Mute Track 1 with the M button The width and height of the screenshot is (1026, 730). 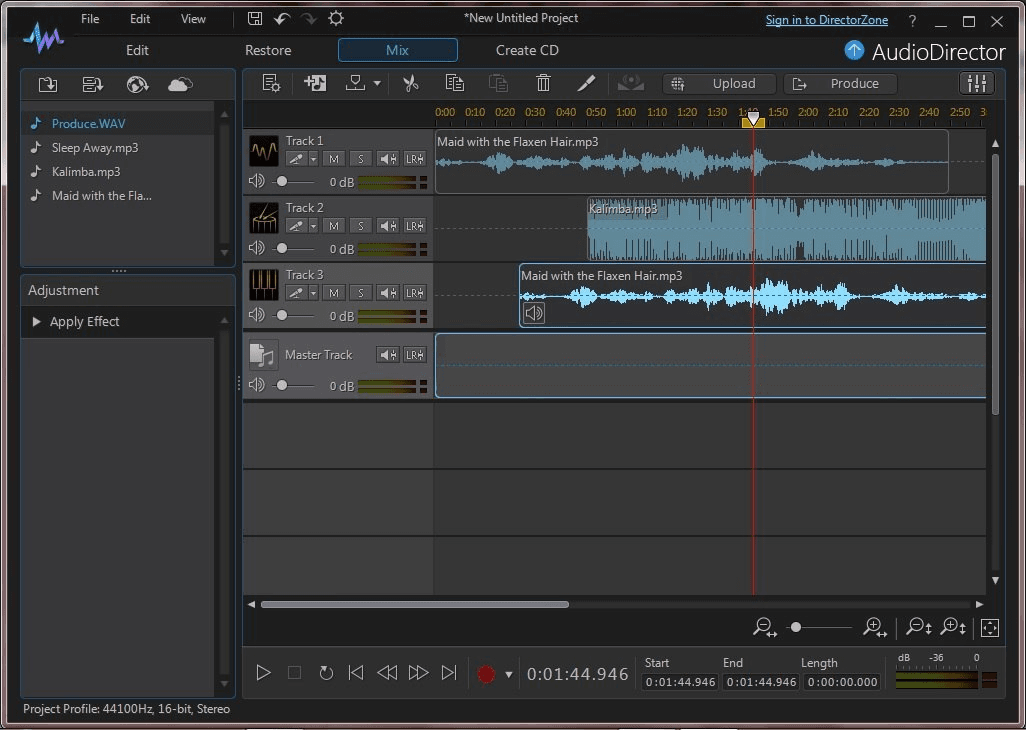[x=334, y=159]
